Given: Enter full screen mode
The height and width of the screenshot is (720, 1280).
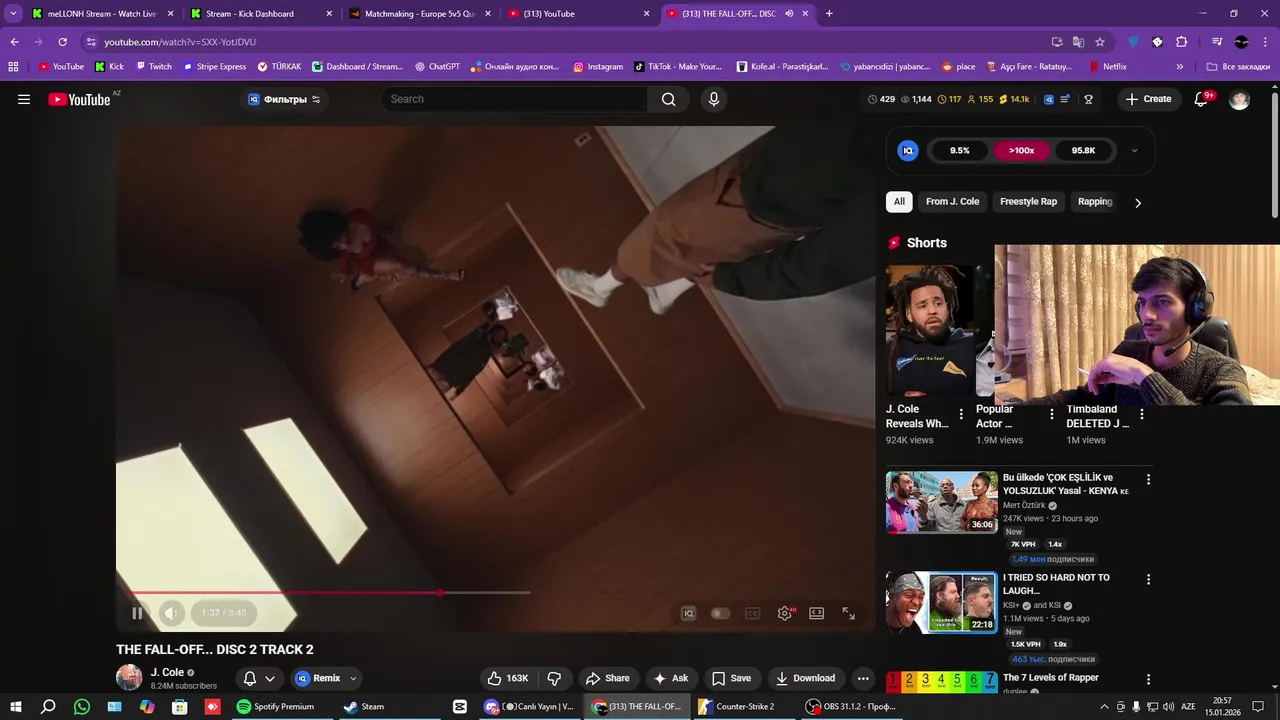Looking at the screenshot, I should [x=848, y=613].
